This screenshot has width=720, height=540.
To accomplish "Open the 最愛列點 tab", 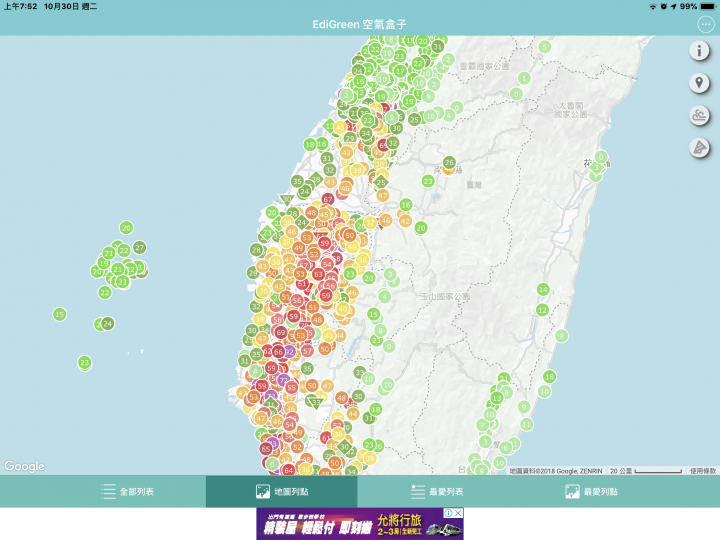I will pyautogui.click(x=591, y=491).
